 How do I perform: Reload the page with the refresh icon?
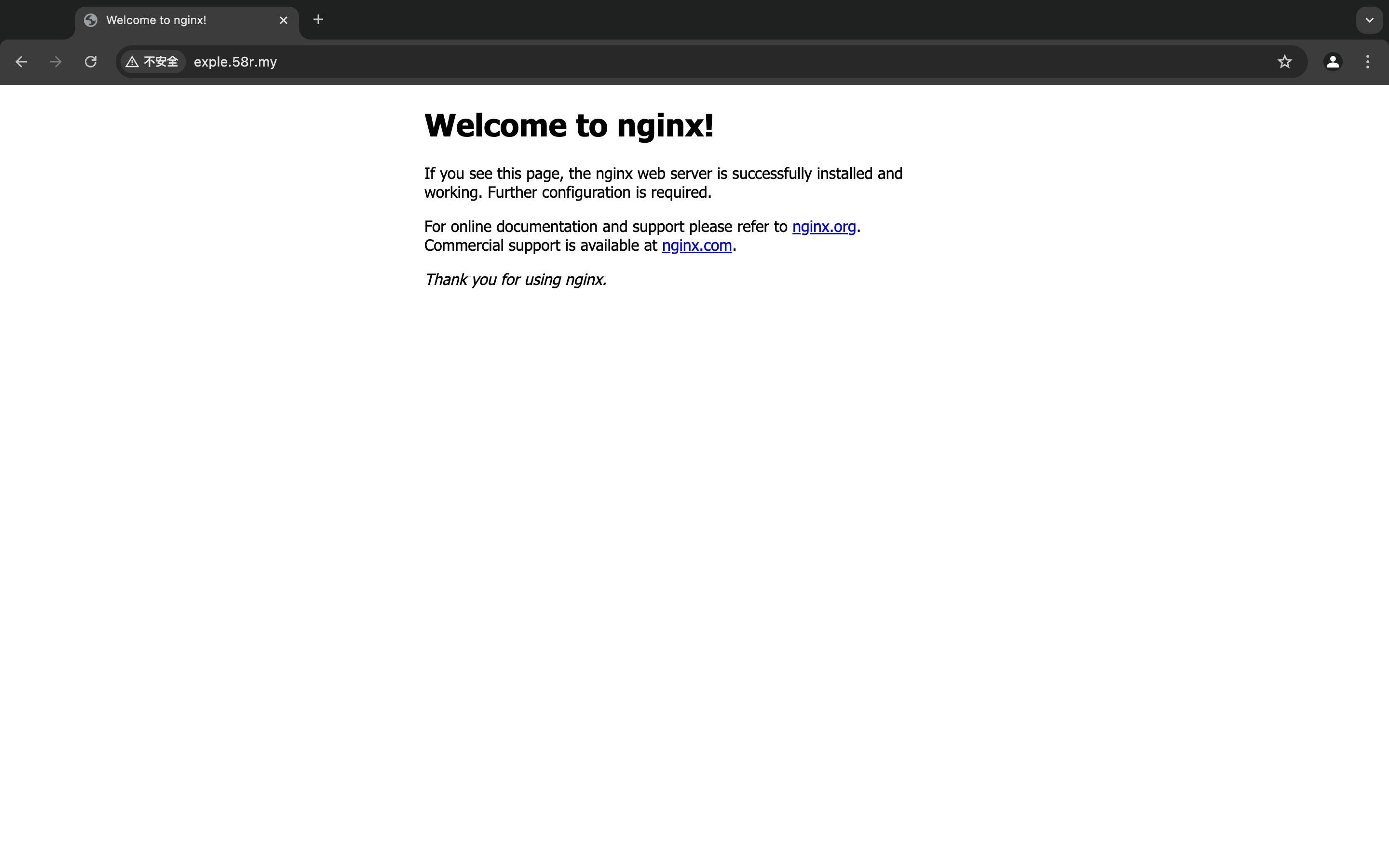91,62
